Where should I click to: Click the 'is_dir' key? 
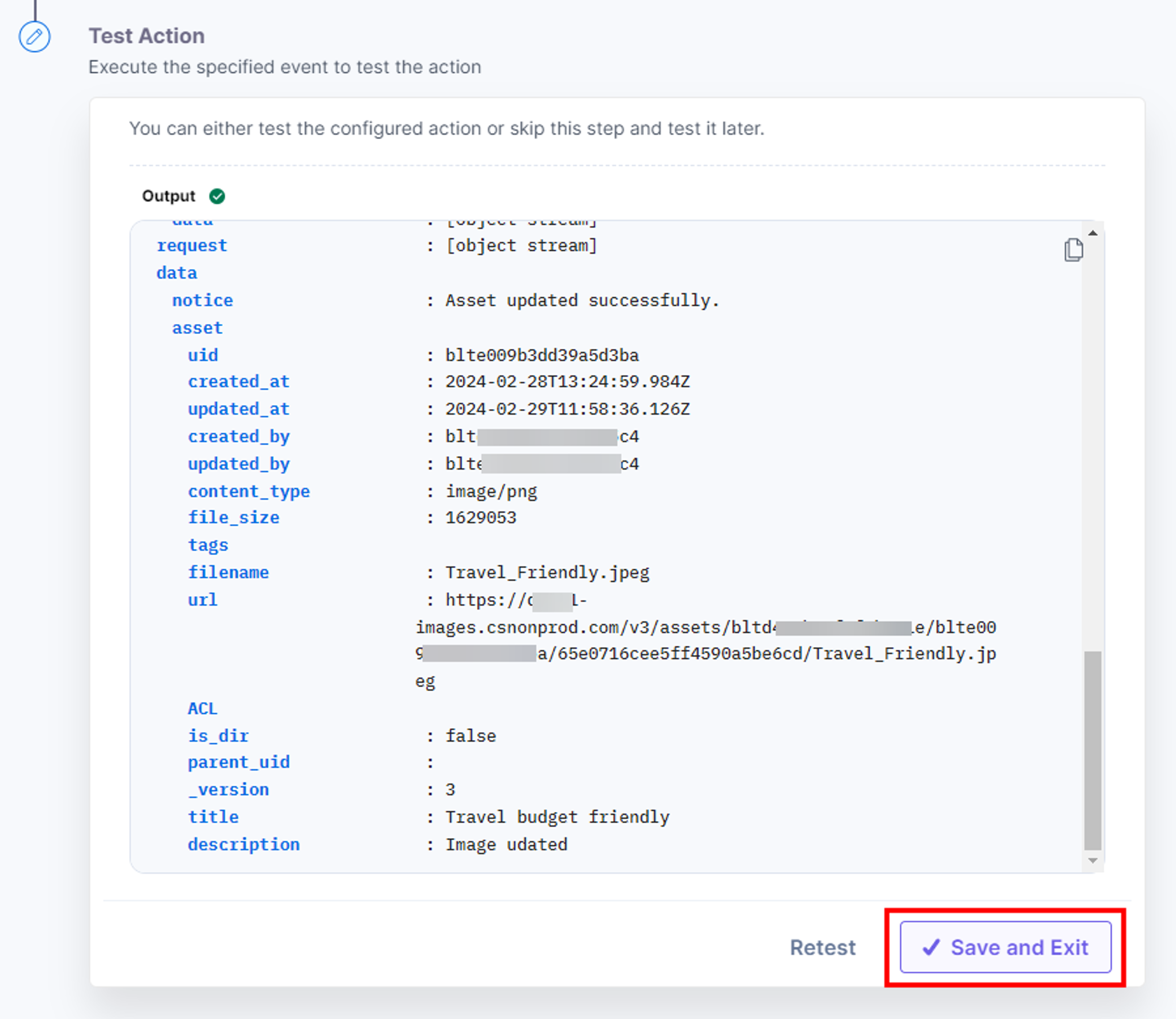click(x=218, y=736)
